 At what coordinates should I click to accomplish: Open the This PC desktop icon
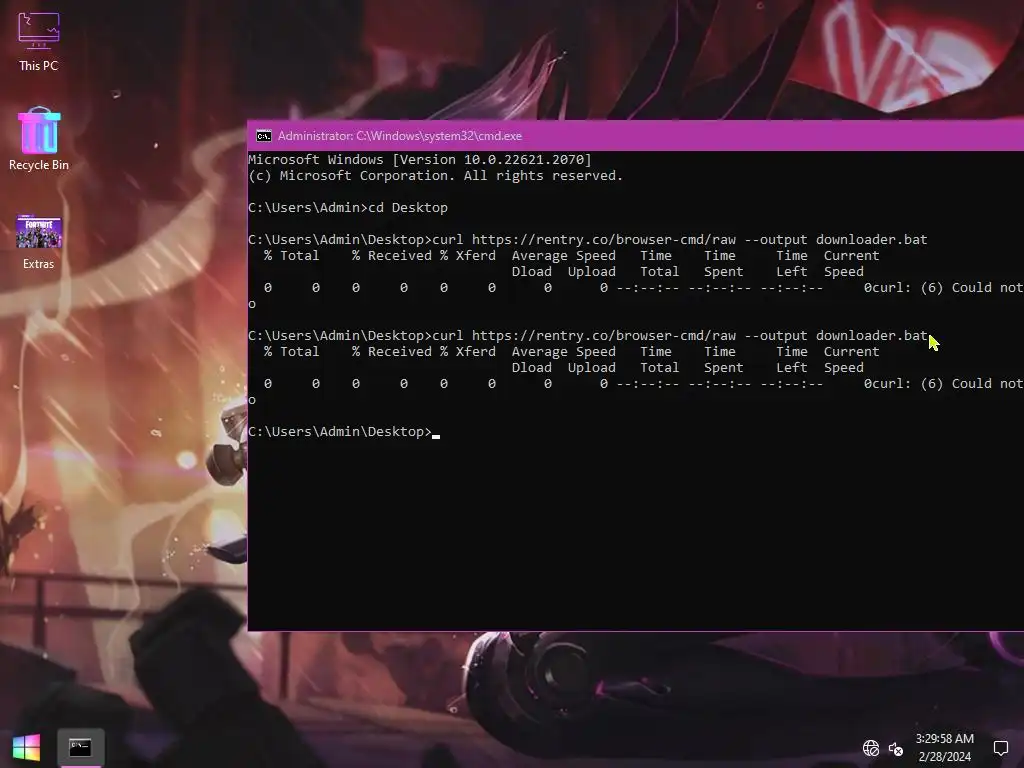(x=39, y=41)
